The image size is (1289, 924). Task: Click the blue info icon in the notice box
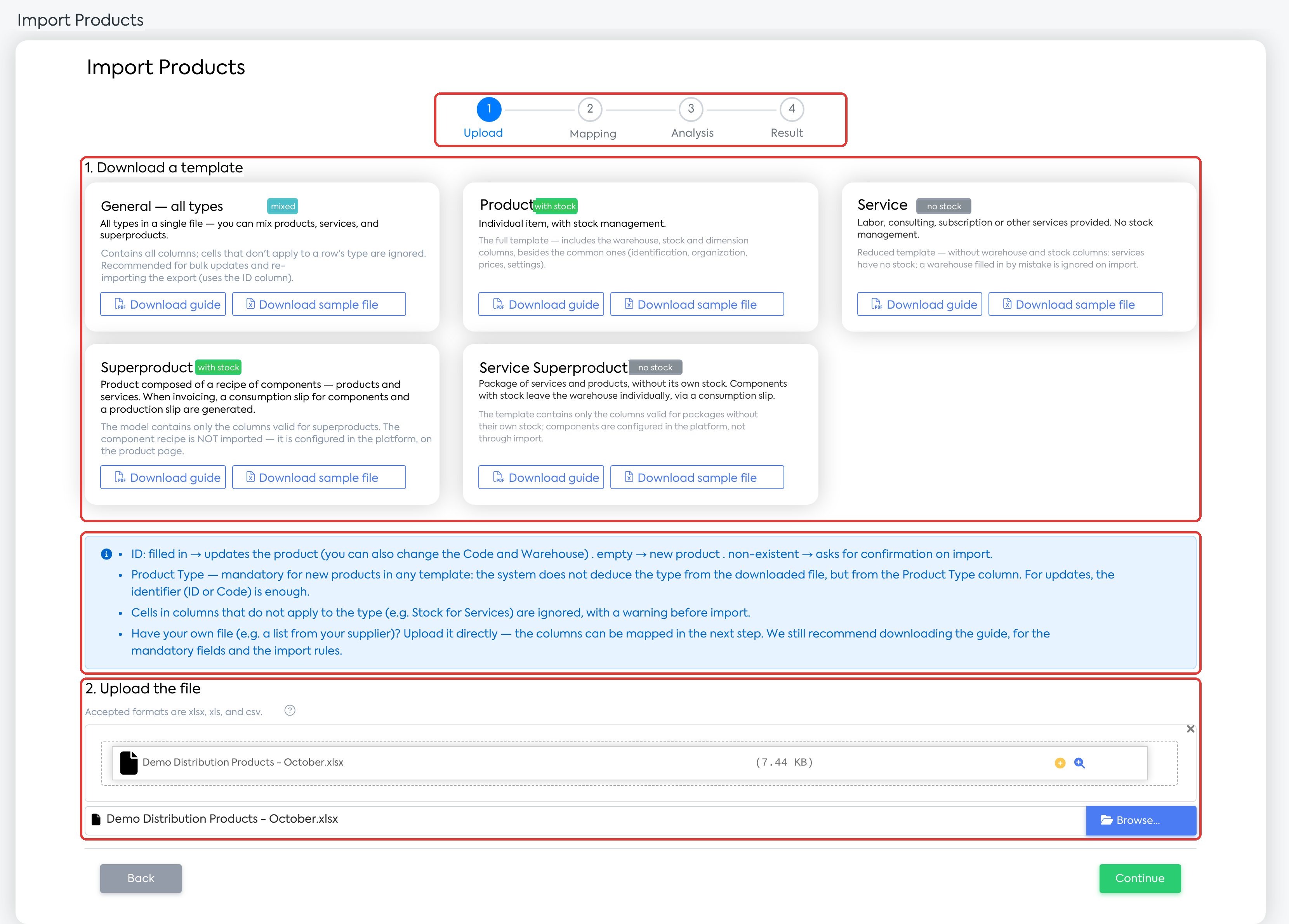(x=106, y=554)
